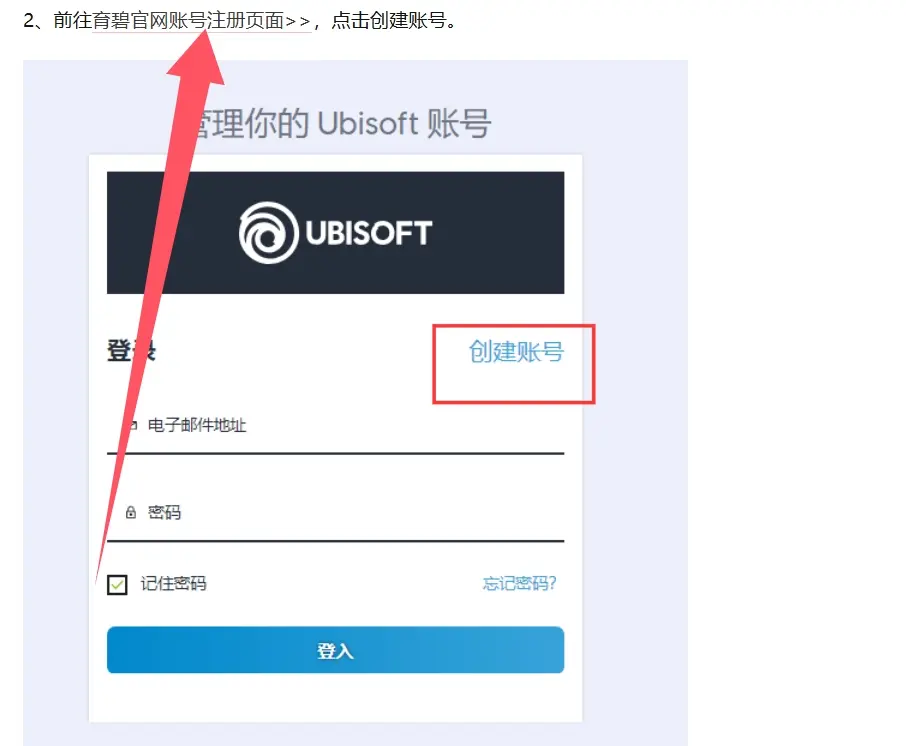Click the lock icon beside 密码
The height and width of the screenshot is (746, 906).
[x=131, y=512]
